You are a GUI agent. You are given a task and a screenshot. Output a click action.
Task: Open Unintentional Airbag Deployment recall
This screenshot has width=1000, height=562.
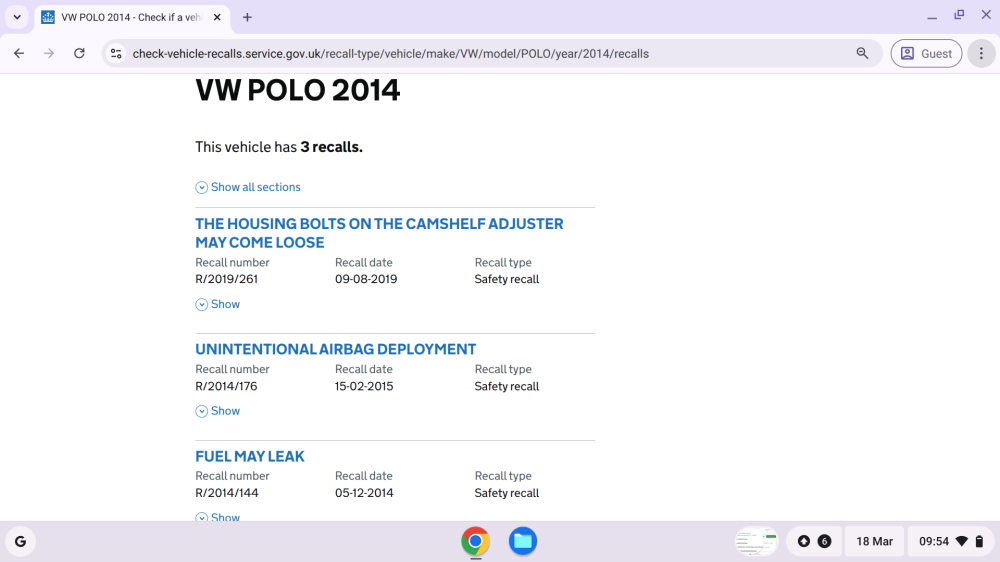point(335,349)
